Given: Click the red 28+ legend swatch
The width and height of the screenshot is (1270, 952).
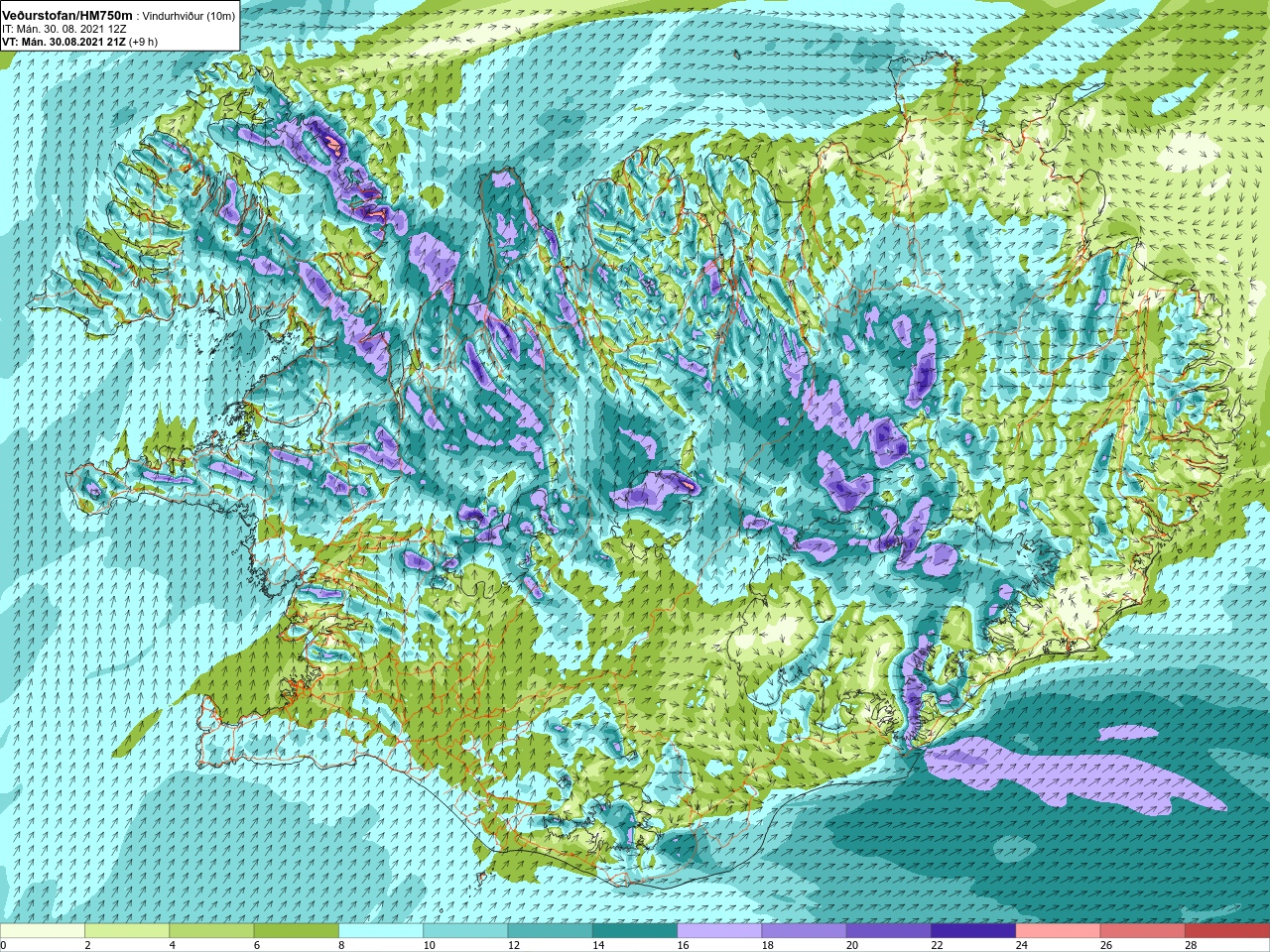Looking at the screenshot, I should [1226, 931].
